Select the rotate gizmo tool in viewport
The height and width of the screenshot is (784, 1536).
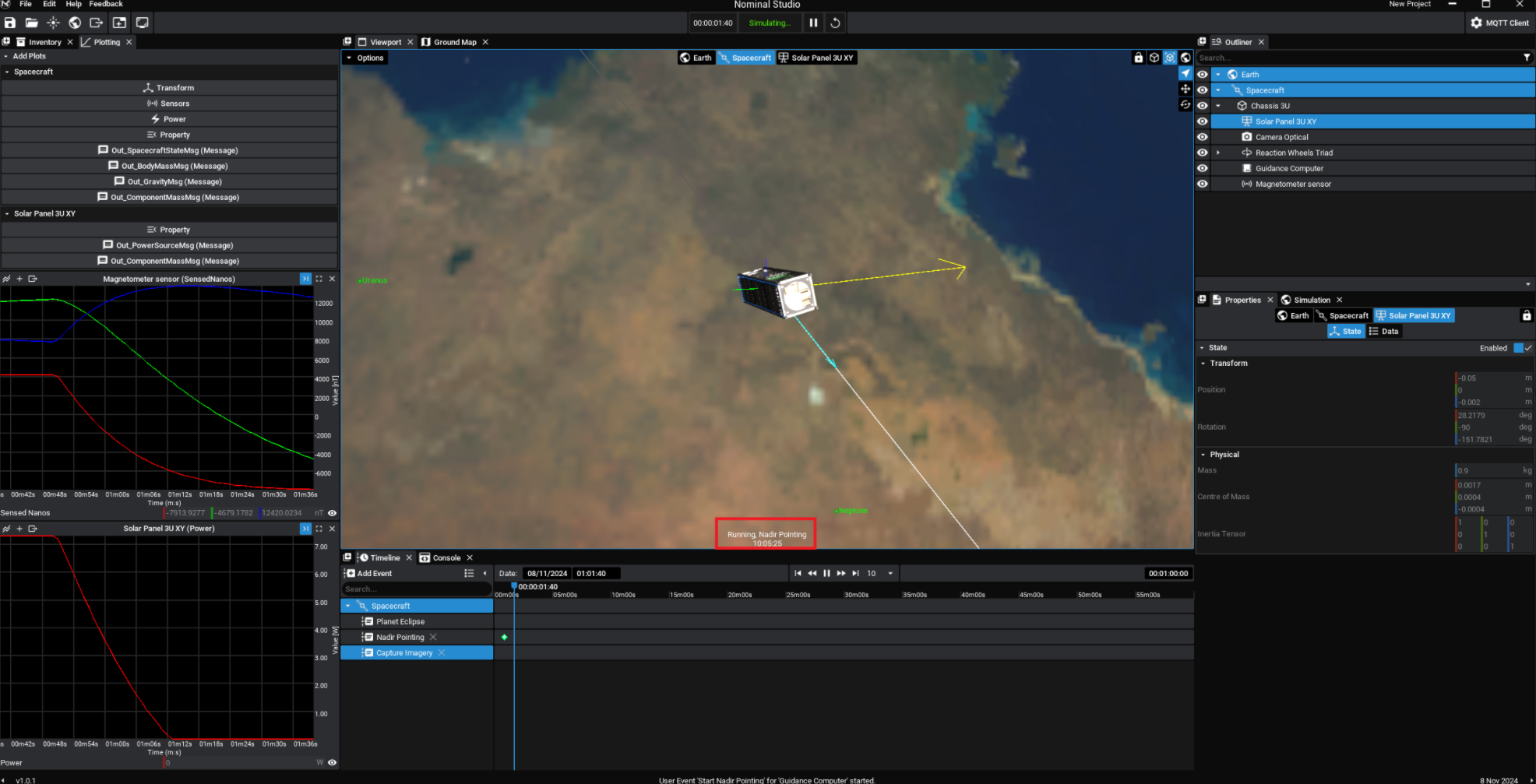point(1185,104)
